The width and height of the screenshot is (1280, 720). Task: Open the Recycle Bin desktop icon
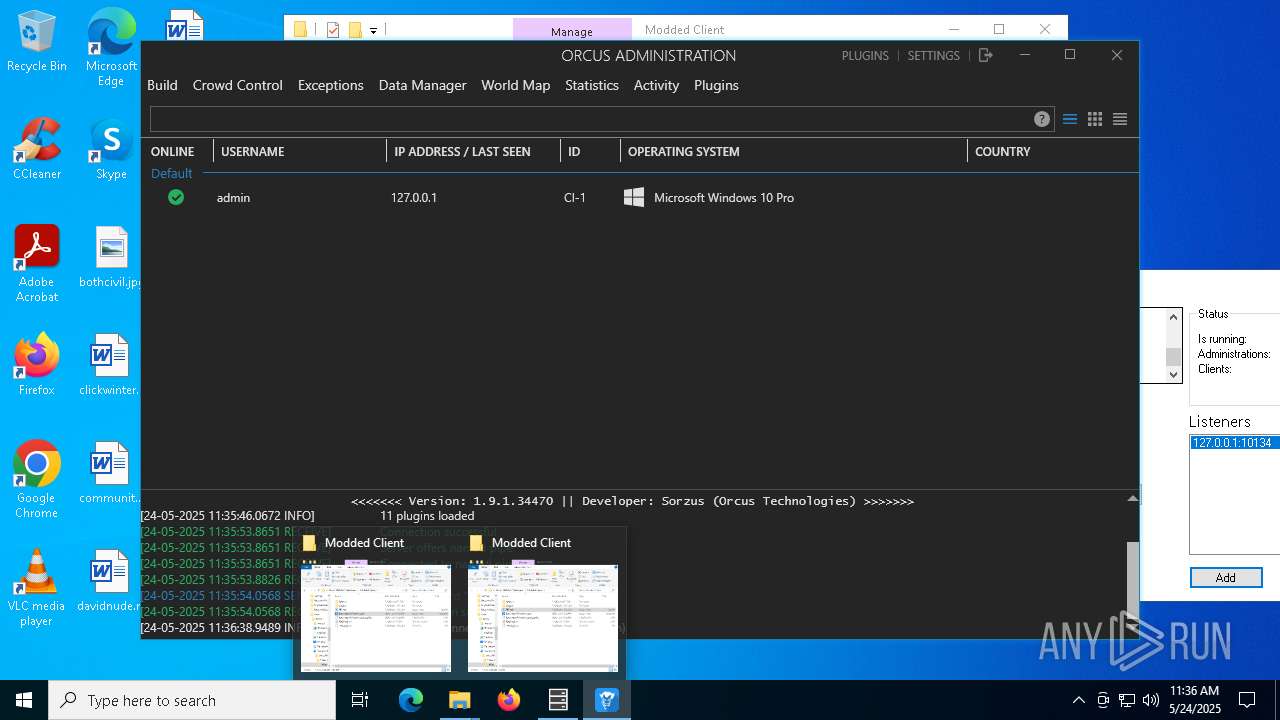point(37,42)
